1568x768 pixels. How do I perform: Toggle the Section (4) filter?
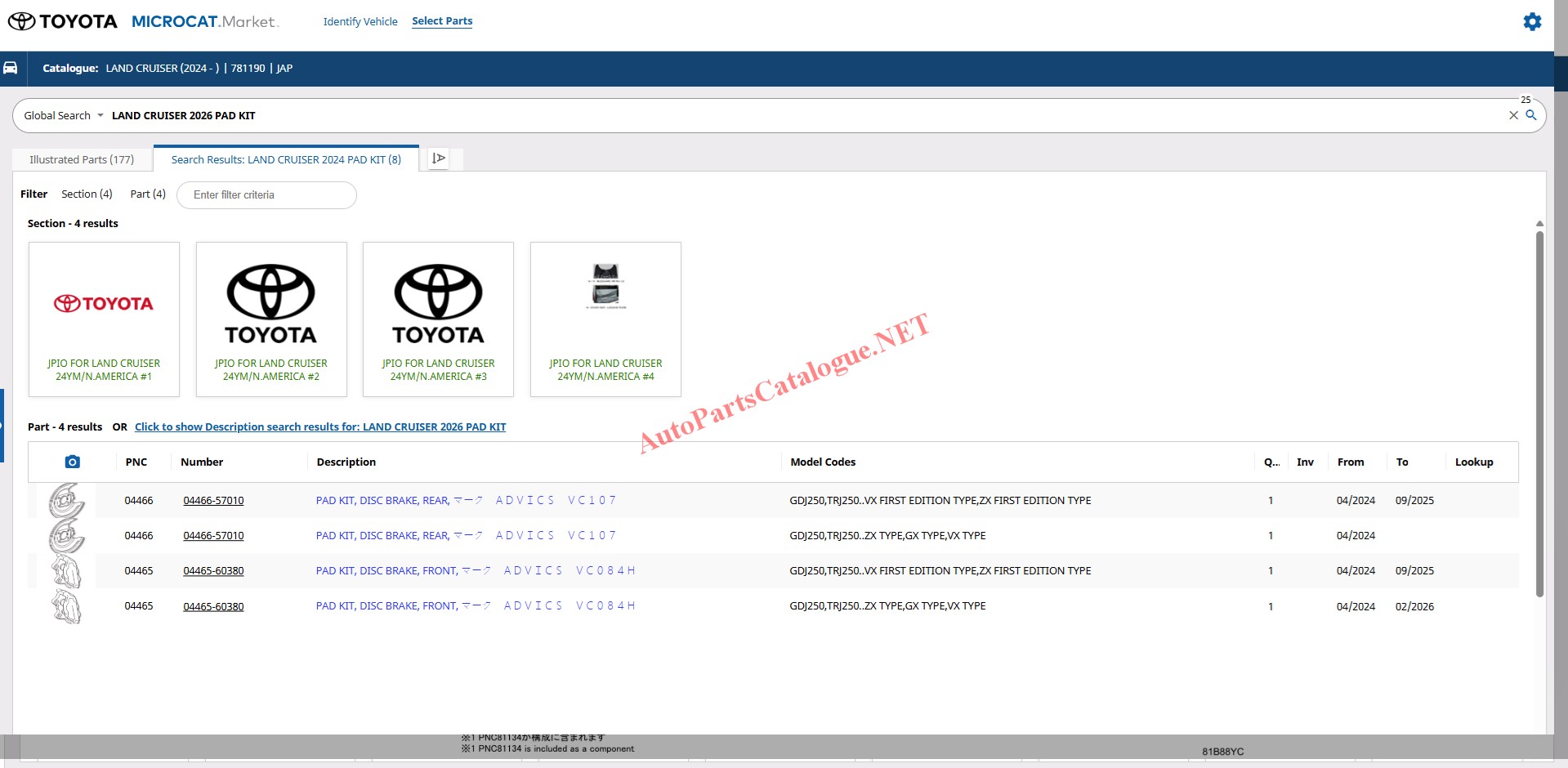[x=87, y=194]
